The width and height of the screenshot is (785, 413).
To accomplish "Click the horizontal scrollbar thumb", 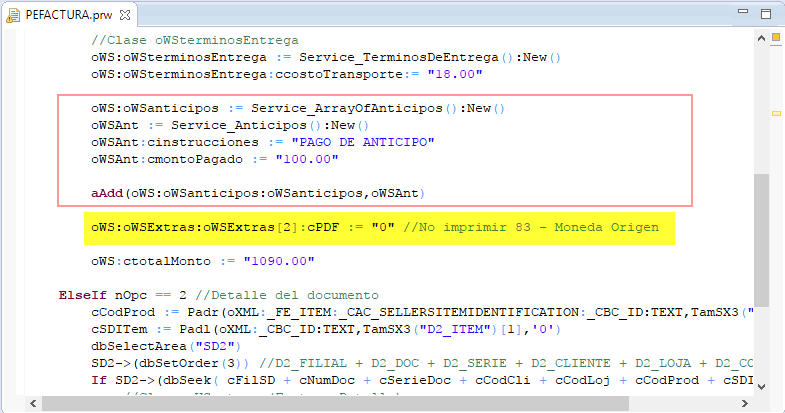I will coord(335,403).
